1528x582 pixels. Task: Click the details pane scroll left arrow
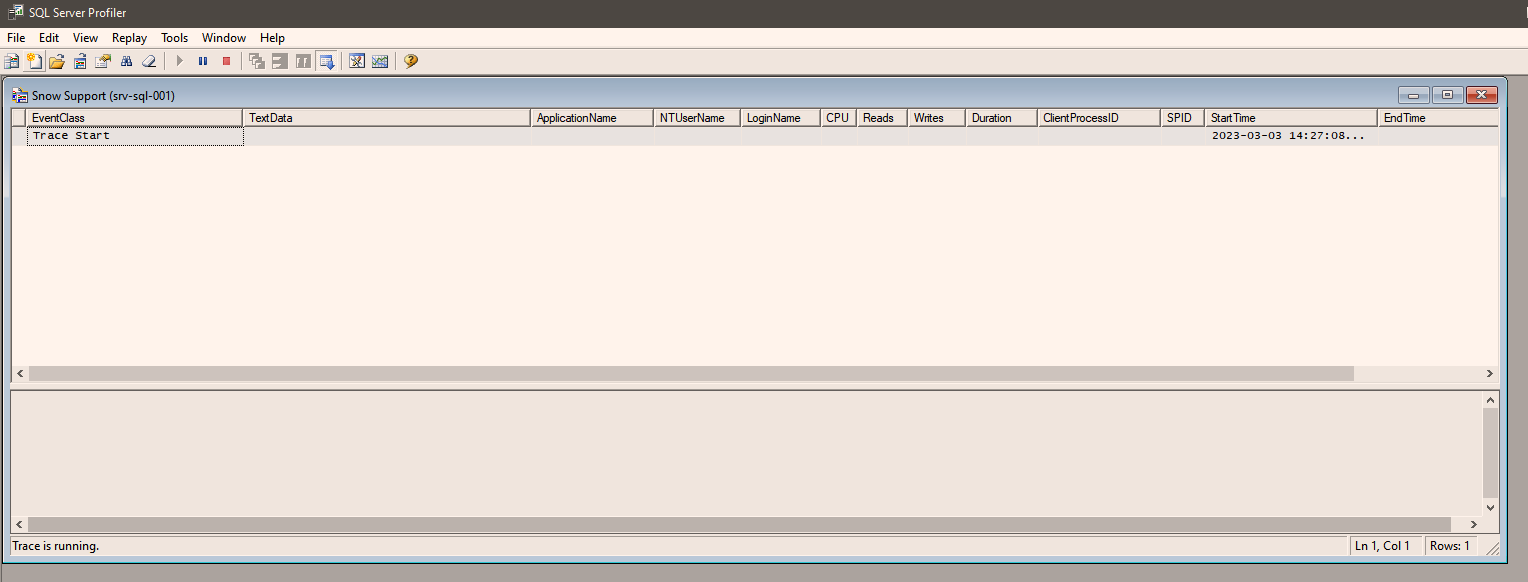click(x=20, y=524)
